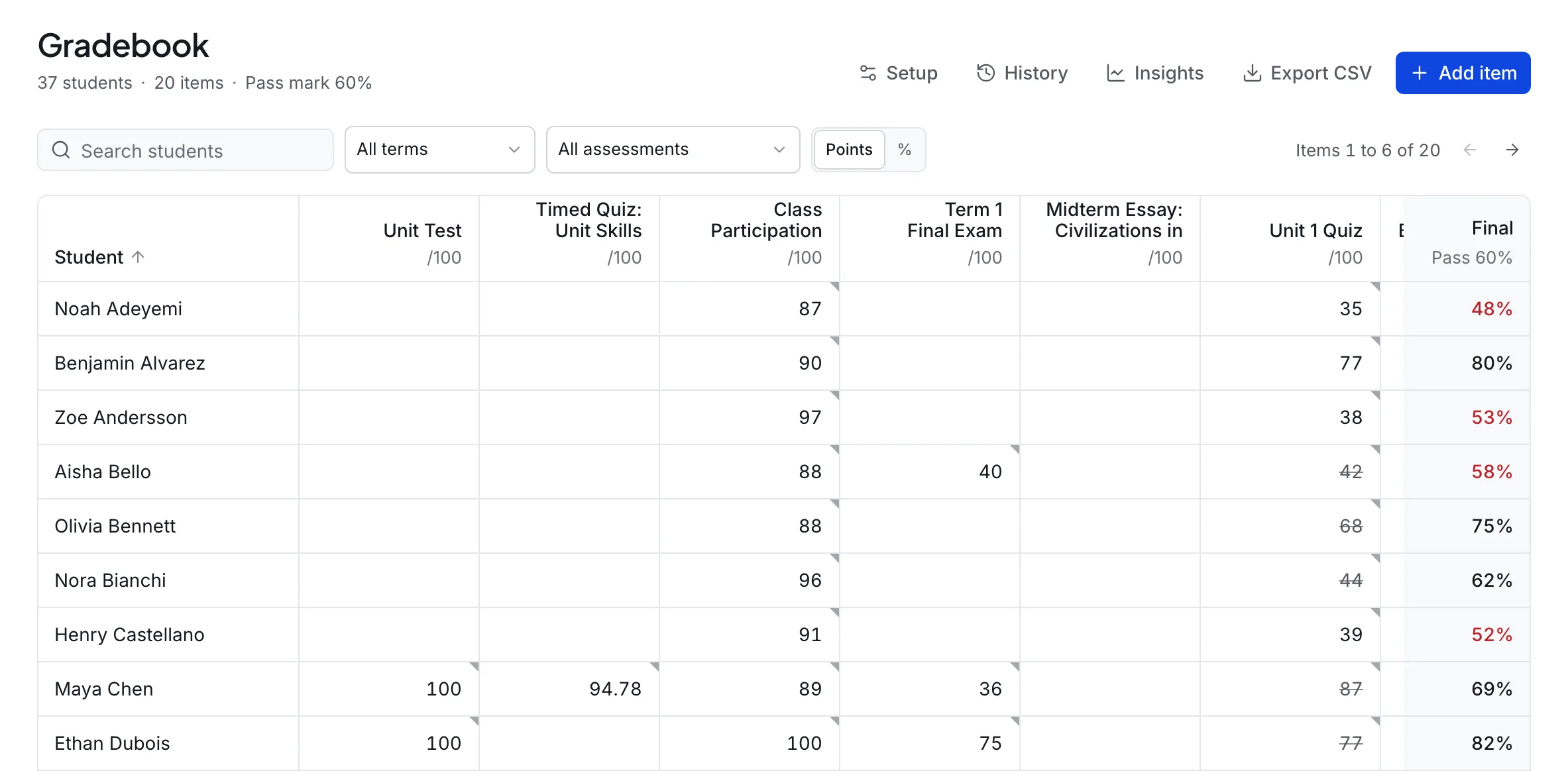
Task: Go to next items page arrow
Action: [1512, 150]
